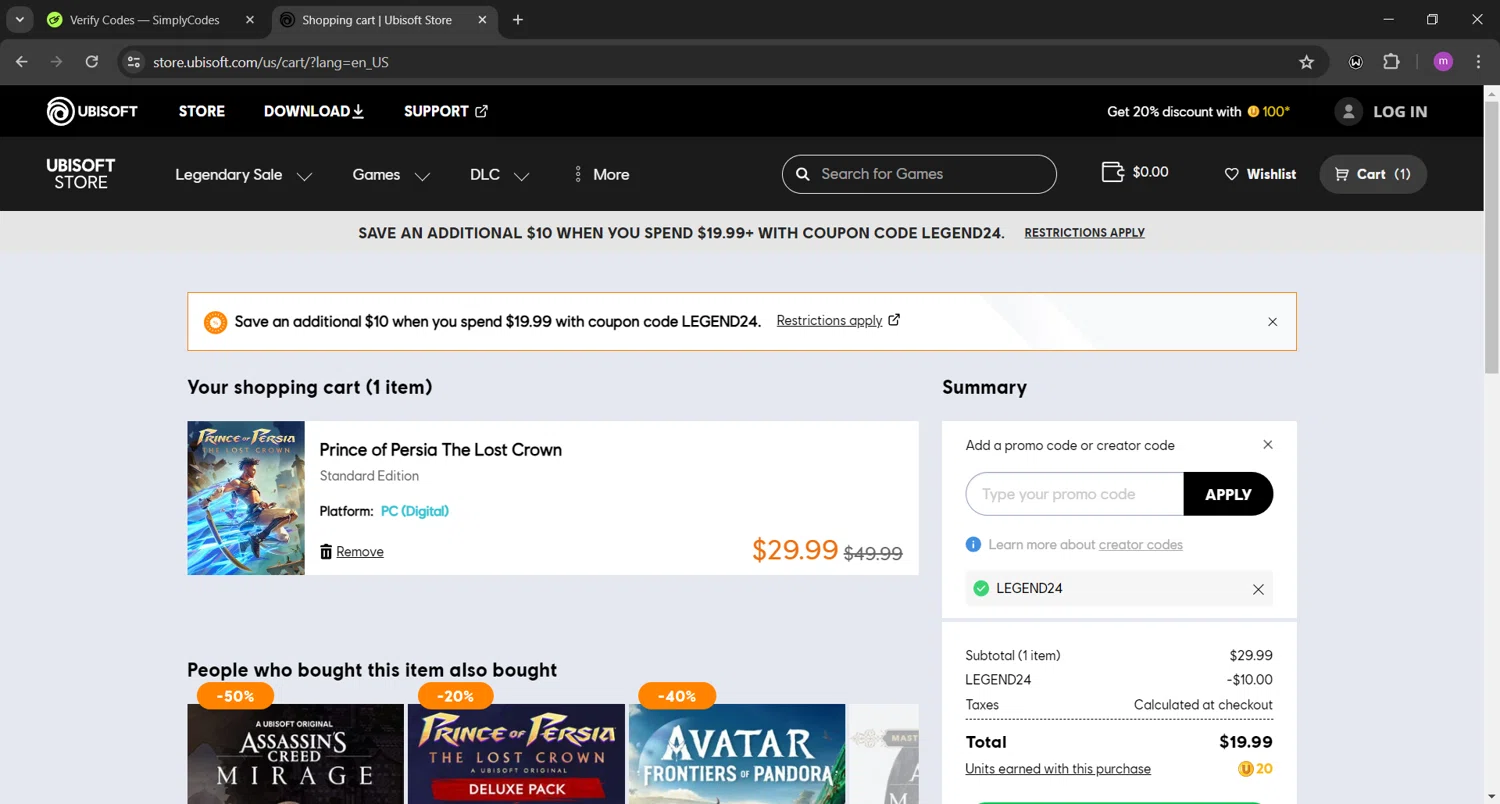
Task: Dismiss the LEGEND24 coupon notice
Action: point(1272,322)
